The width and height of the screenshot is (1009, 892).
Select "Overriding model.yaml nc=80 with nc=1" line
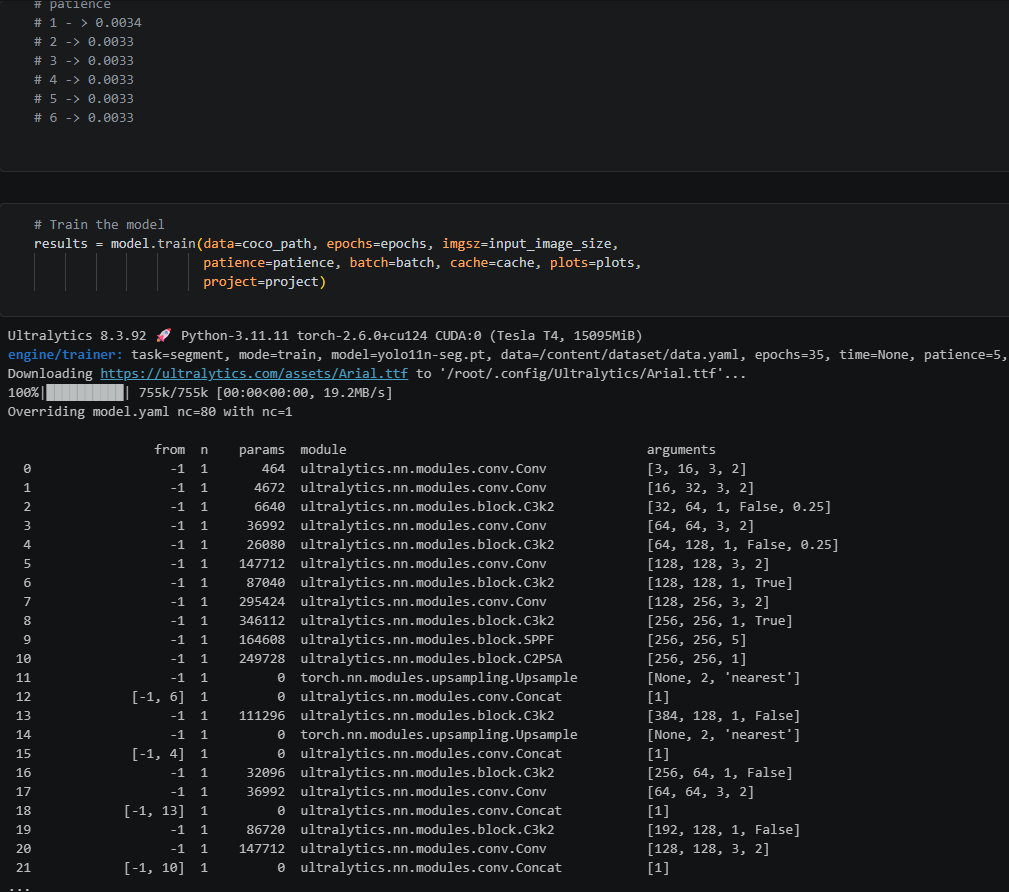click(x=150, y=412)
